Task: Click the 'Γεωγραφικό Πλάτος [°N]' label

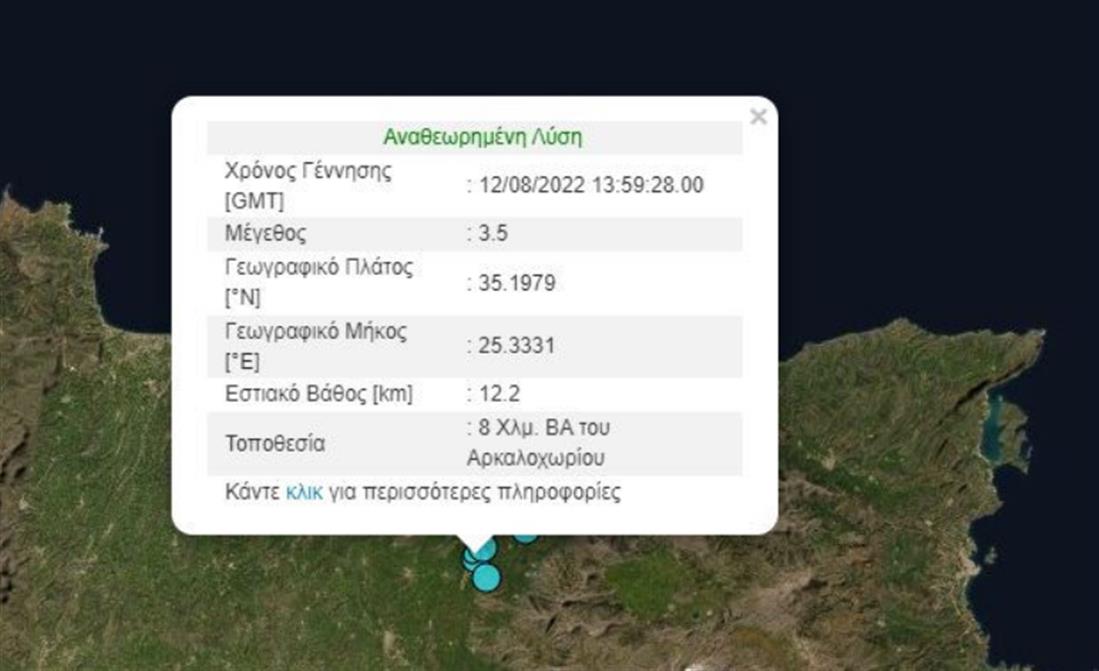Action: pyautogui.click(x=319, y=283)
